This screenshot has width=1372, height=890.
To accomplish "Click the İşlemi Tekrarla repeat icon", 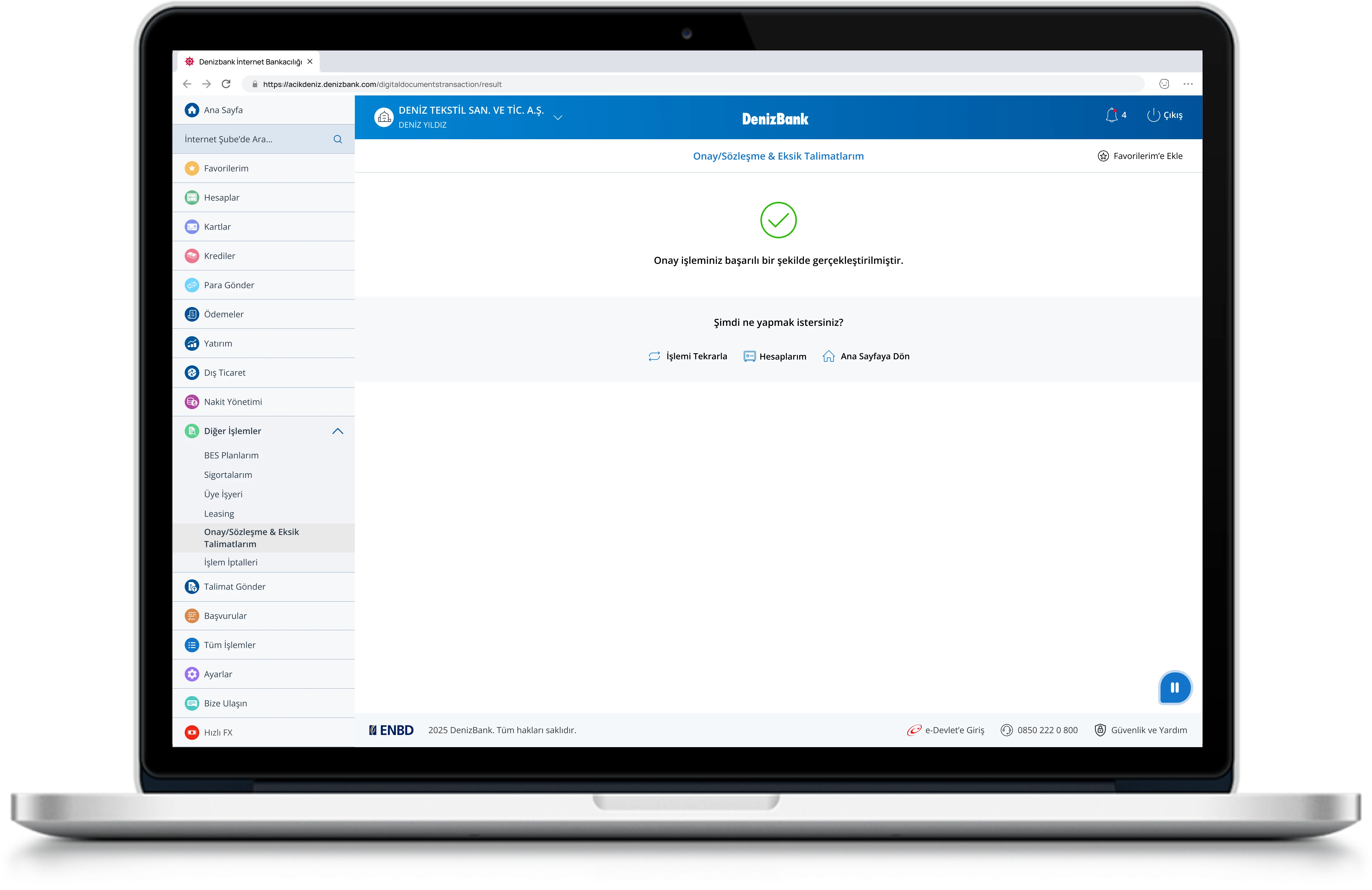I will [654, 357].
